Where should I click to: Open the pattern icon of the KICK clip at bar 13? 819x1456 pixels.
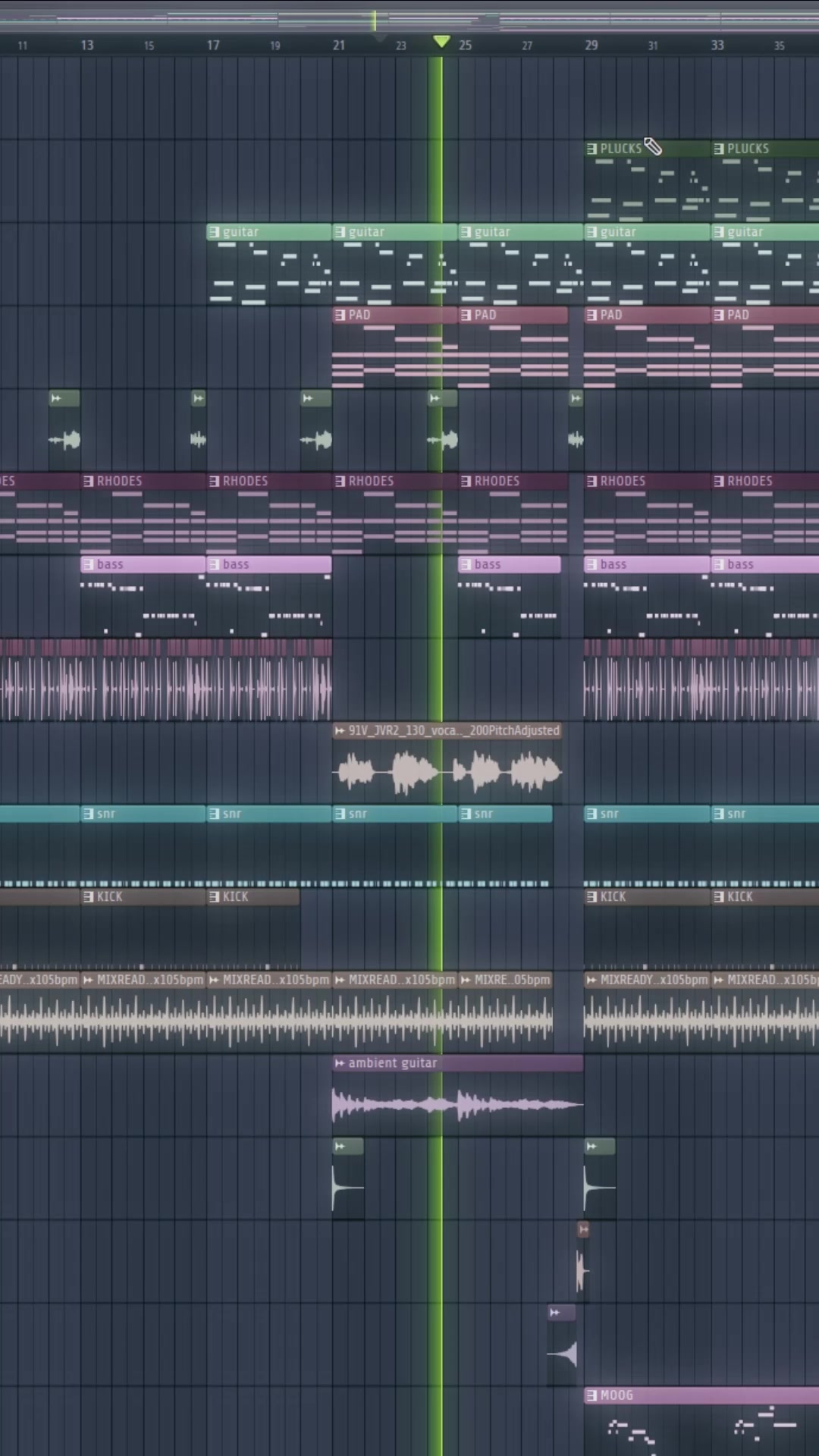pyautogui.click(x=88, y=896)
